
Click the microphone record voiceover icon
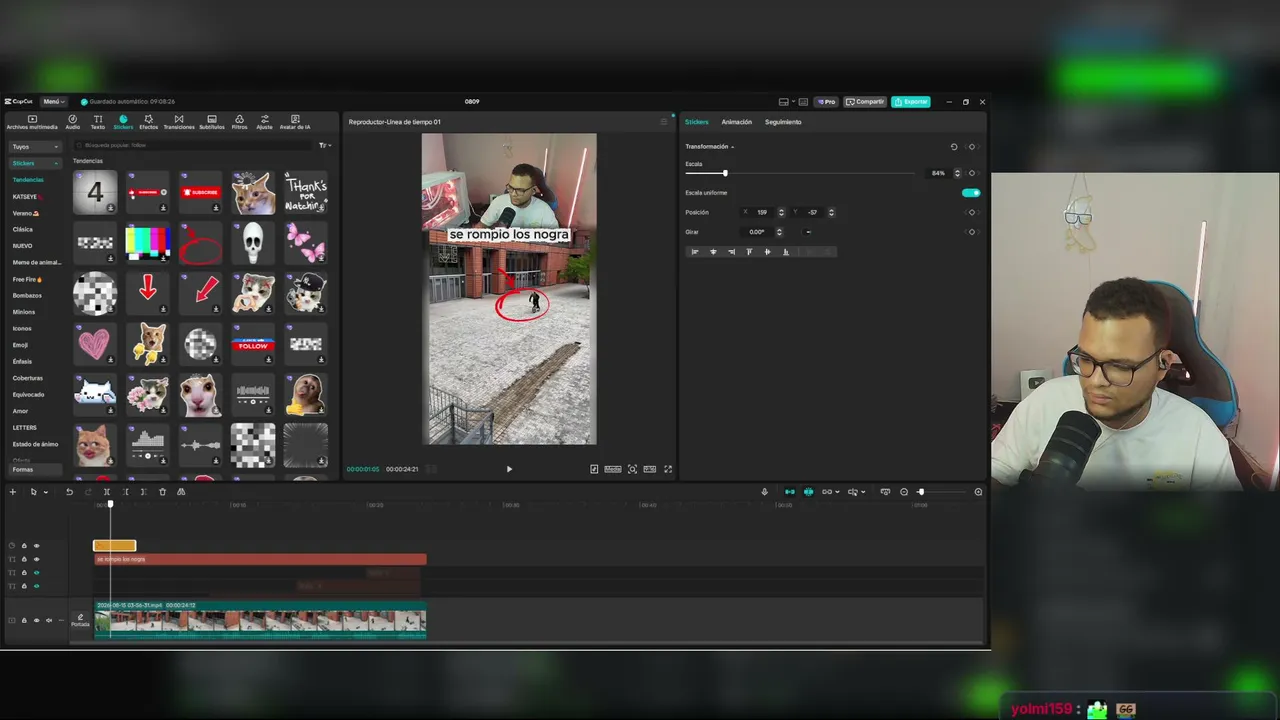click(x=765, y=492)
